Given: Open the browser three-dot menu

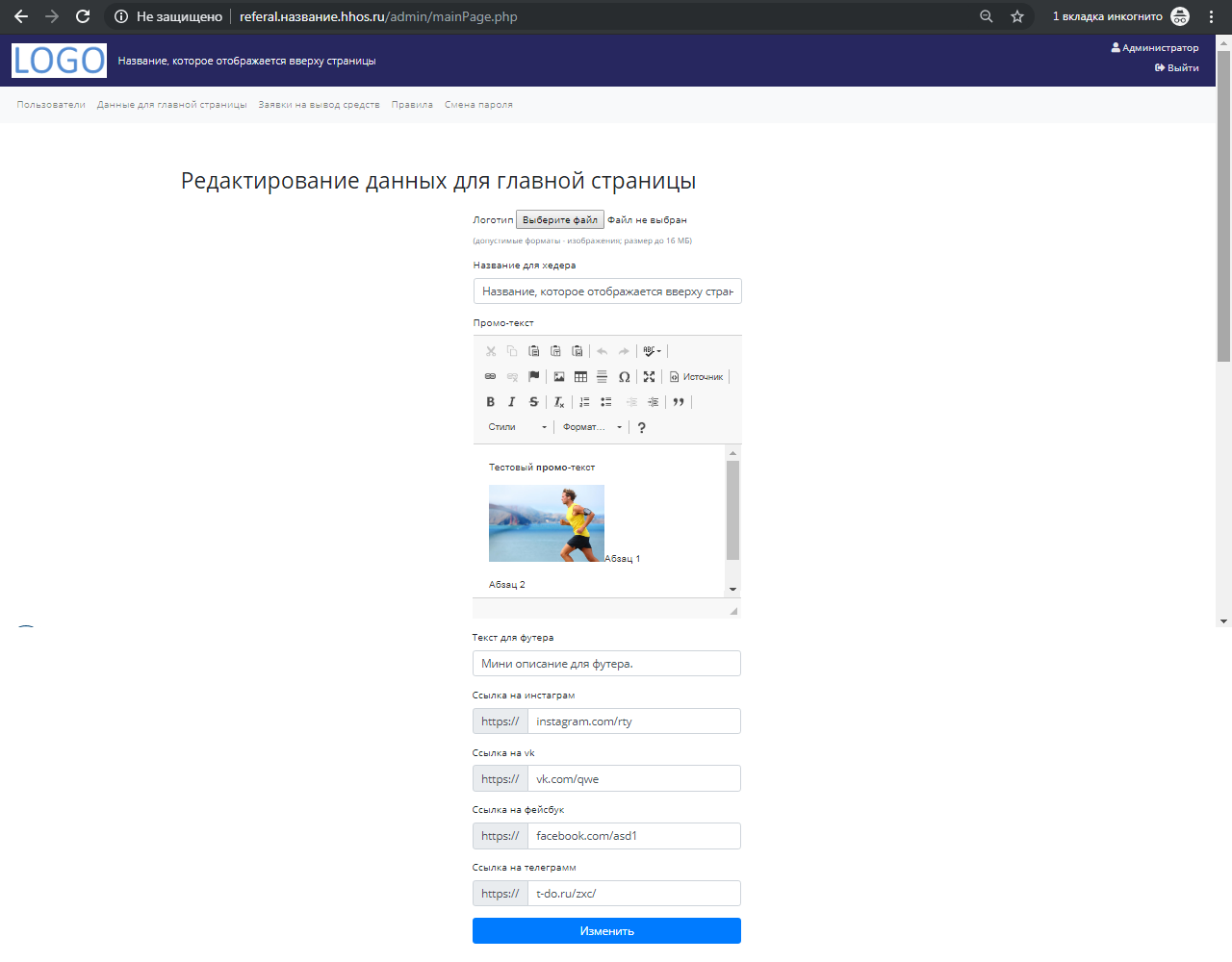Looking at the screenshot, I should (x=1212, y=16).
